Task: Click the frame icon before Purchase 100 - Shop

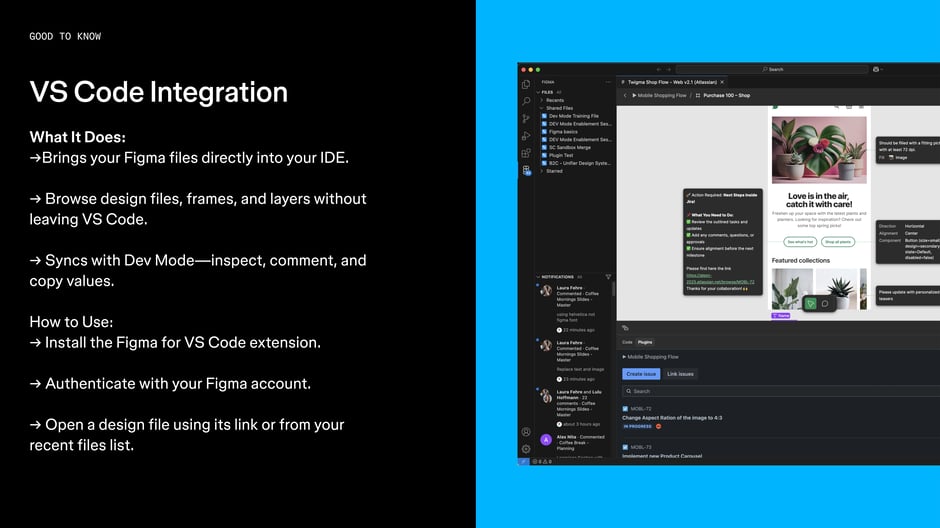Action: (x=698, y=95)
